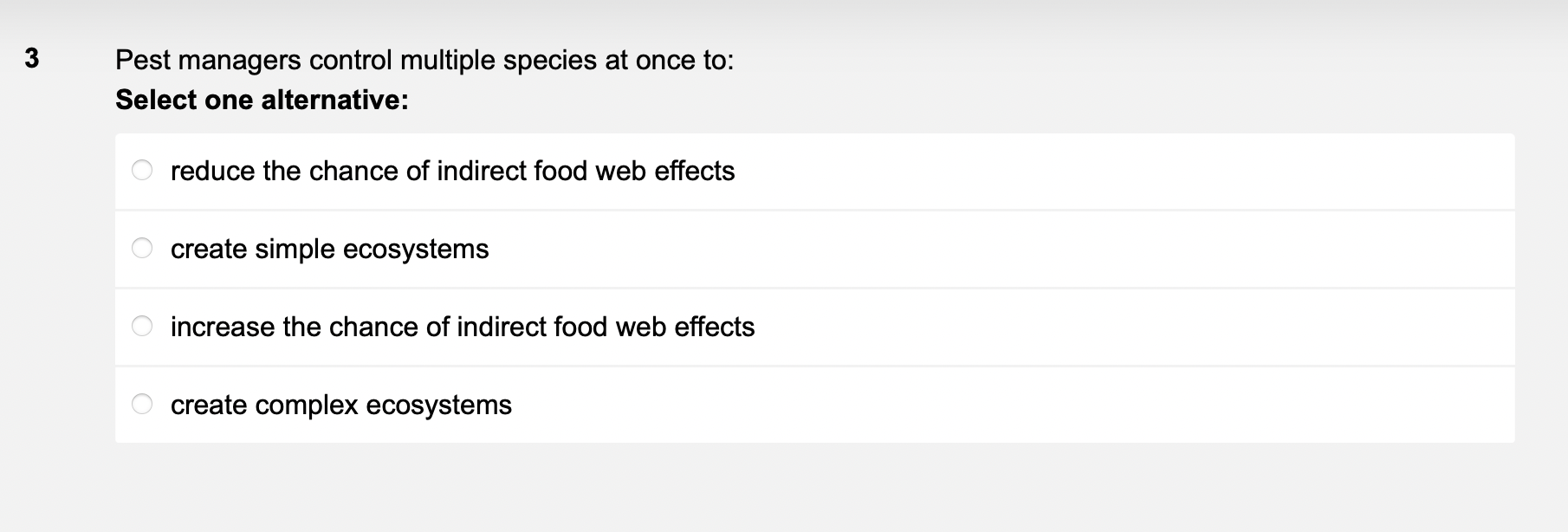Viewport: 1568px width, 532px height.
Task: Choose the 'create simple ecosystems' radio button
Action: (142, 249)
